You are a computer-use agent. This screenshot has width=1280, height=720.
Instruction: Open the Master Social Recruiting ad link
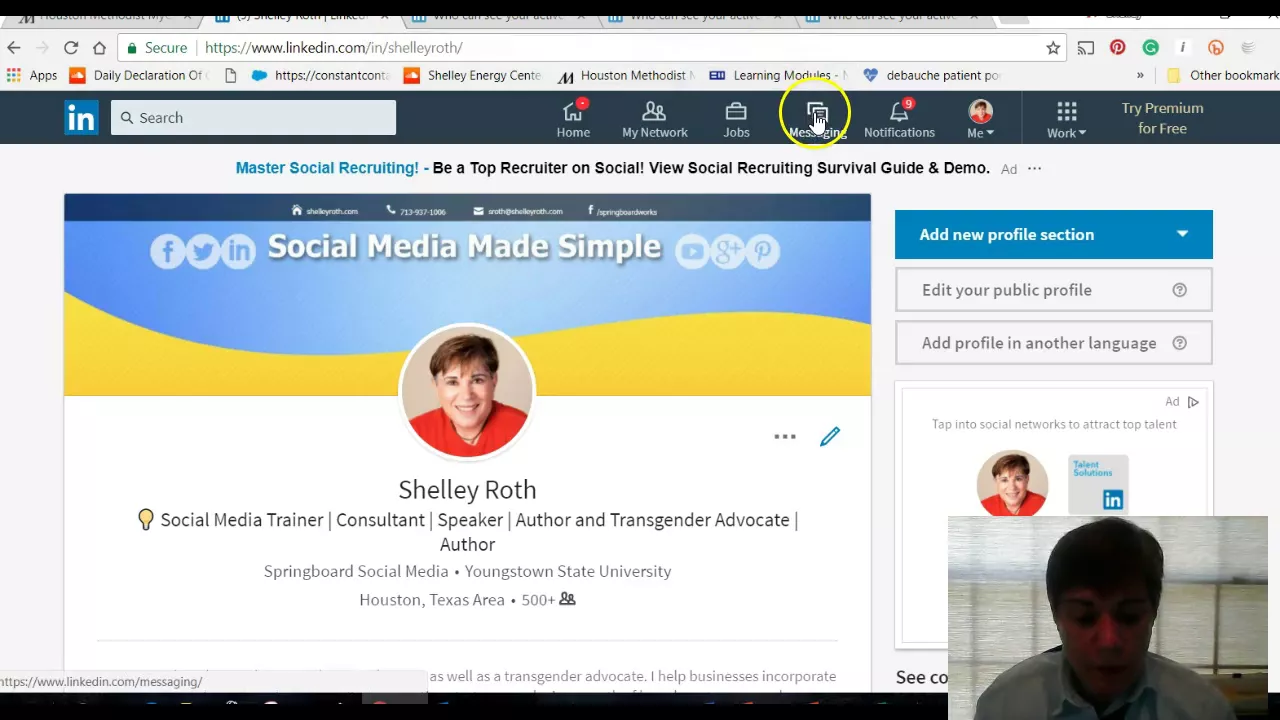point(612,168)
